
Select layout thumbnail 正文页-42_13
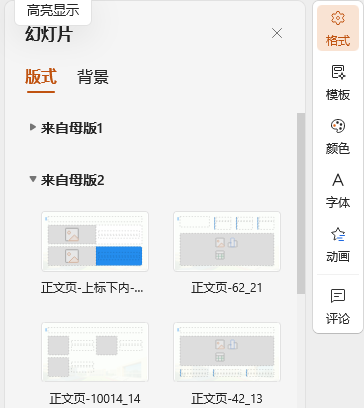[x=227, y=352]
